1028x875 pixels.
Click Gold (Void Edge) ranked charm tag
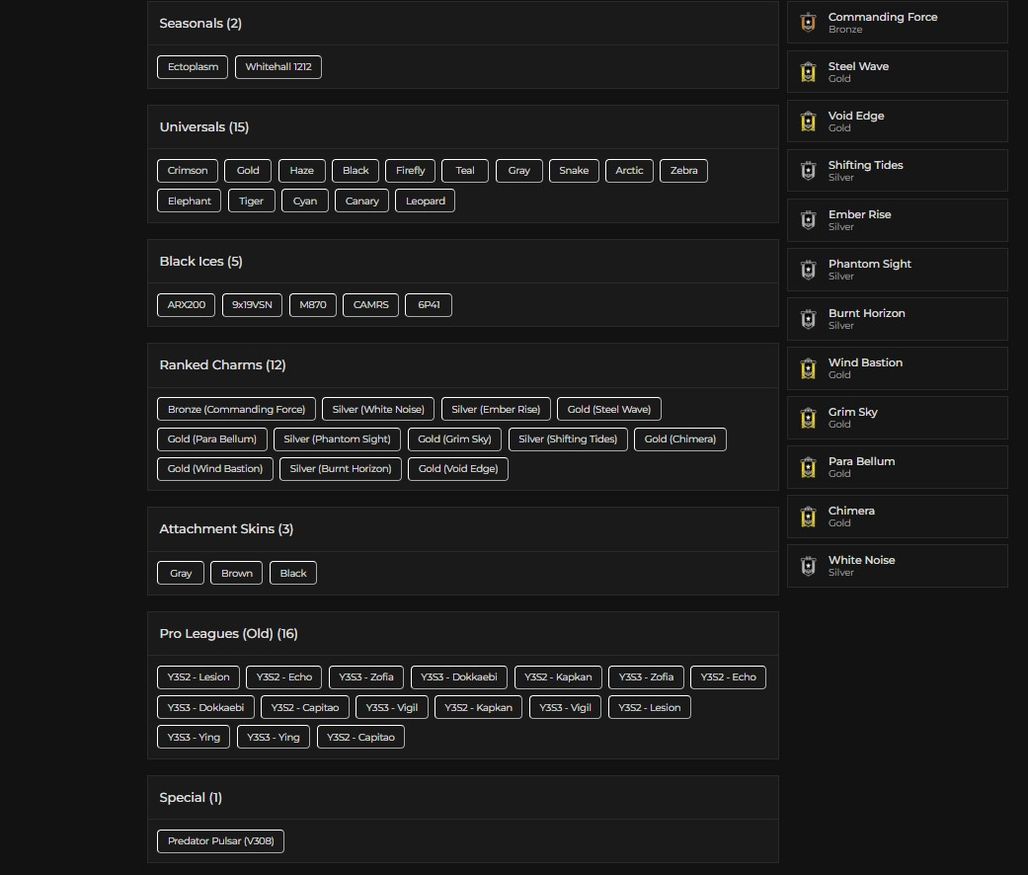(x=458, y=469)
